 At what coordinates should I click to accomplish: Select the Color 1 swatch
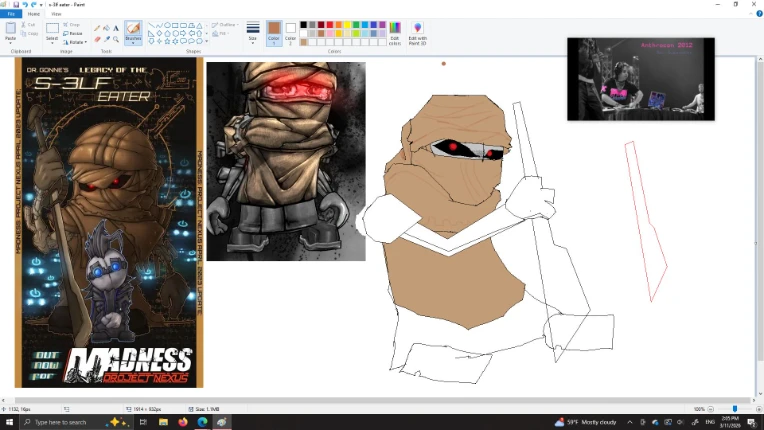tap(274, 33)
